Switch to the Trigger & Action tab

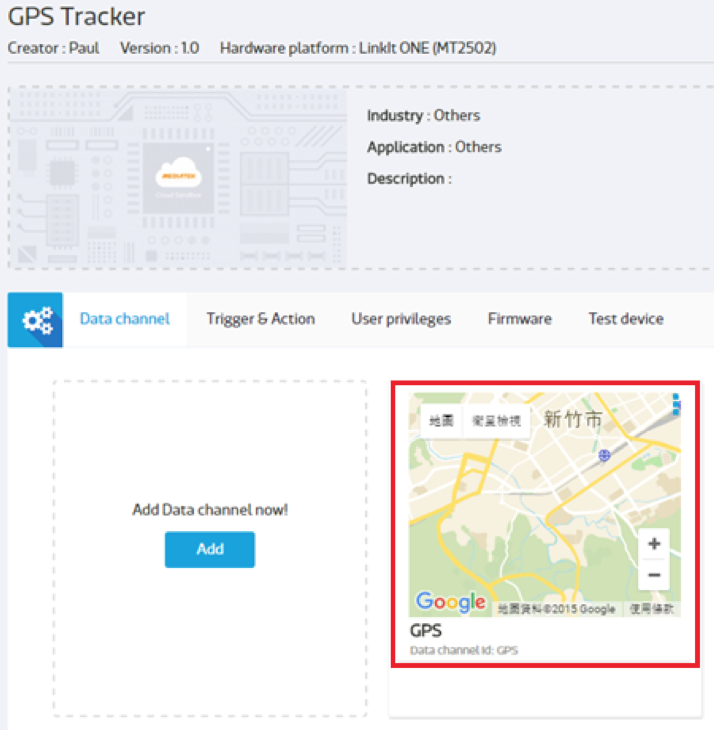[261, 319]
